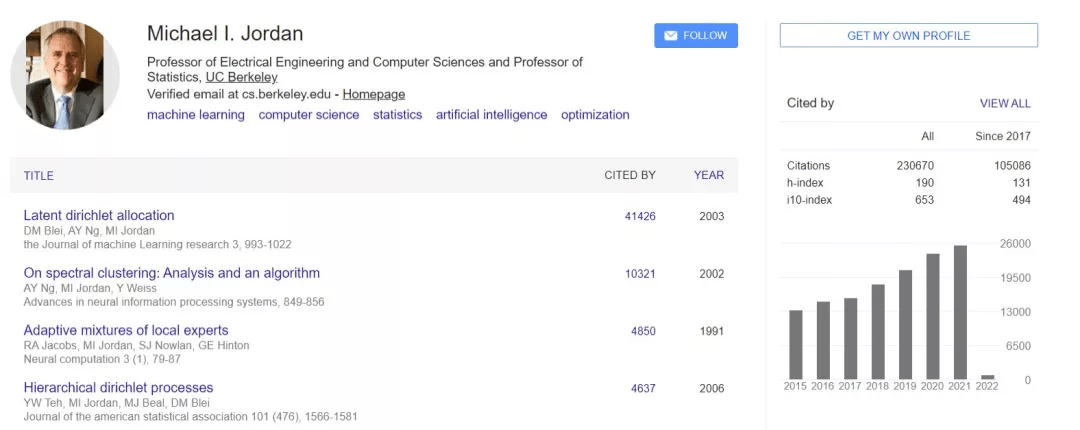
Task: Sort publications by Title column header
Action: 39,176
